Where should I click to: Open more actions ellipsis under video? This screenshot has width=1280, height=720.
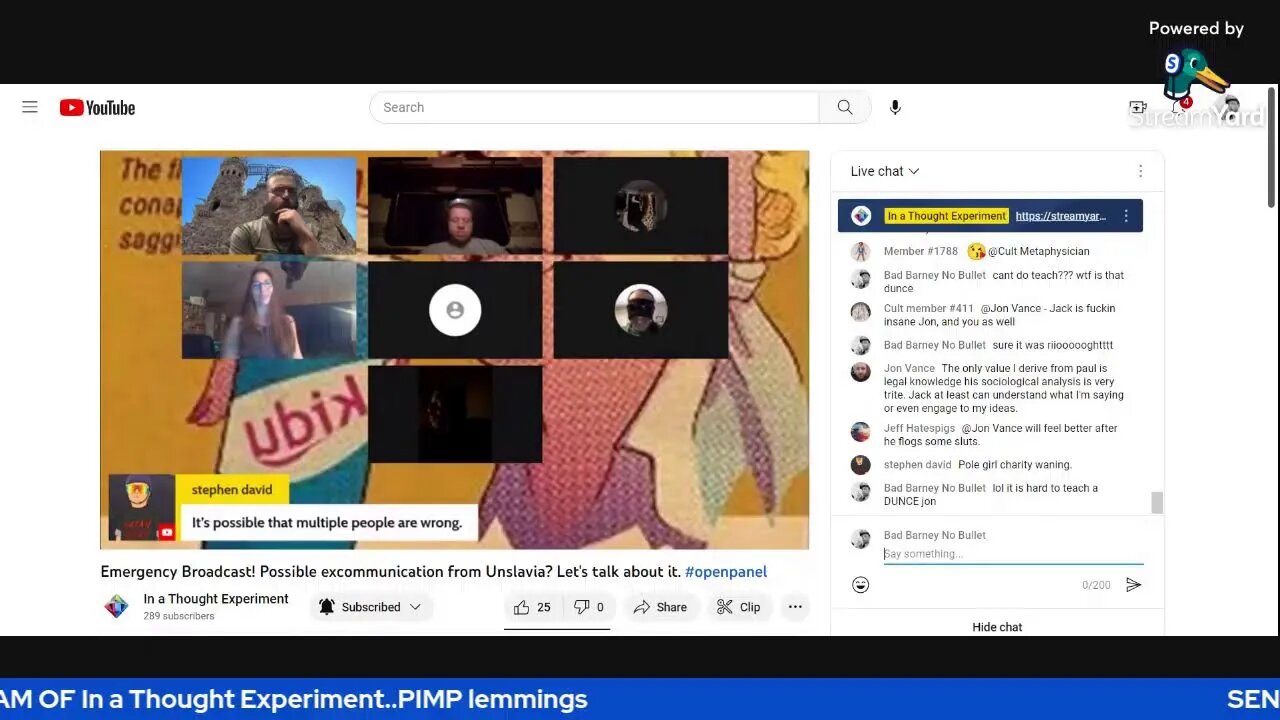(795, 607)
